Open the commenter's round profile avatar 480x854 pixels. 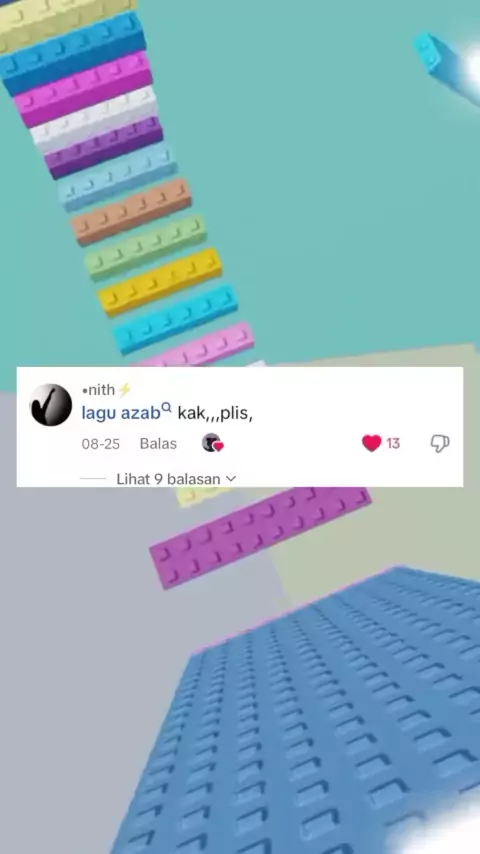point(51,405)
